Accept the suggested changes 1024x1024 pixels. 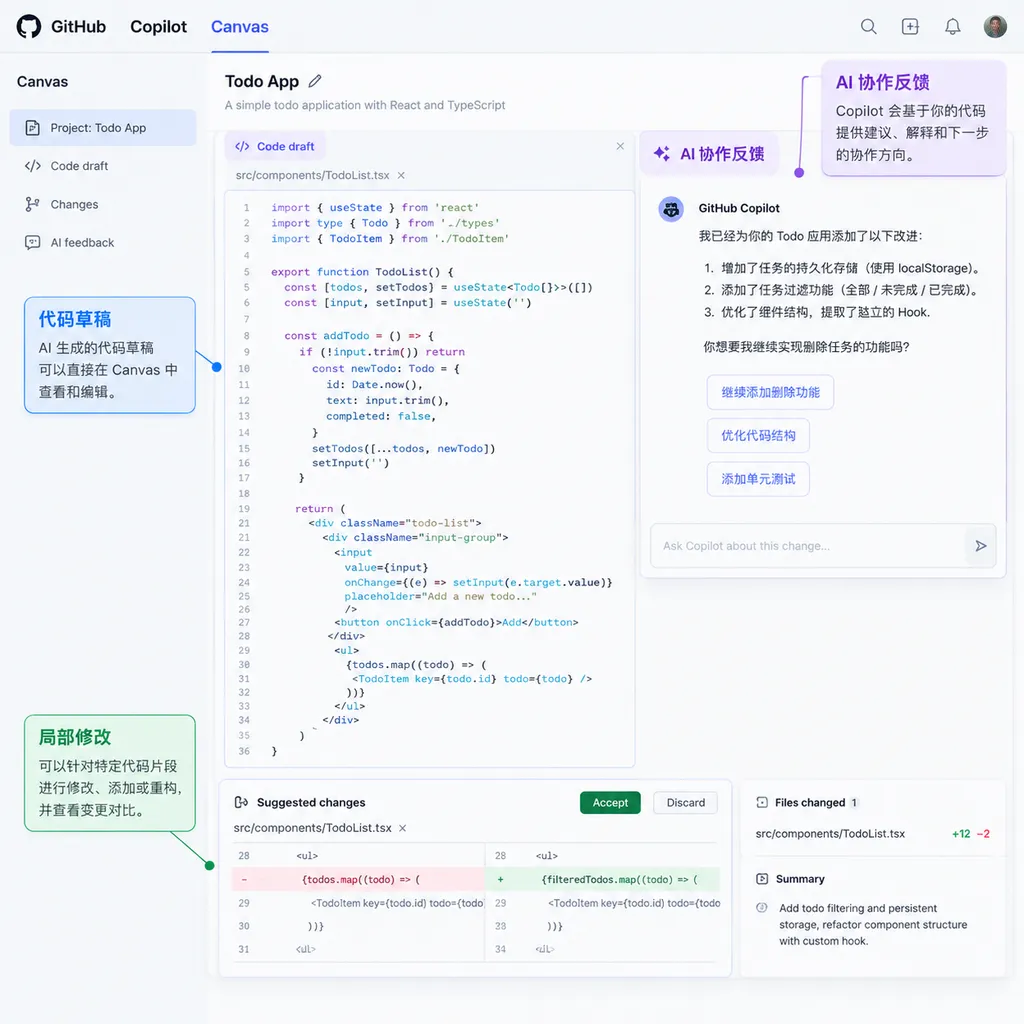(610, 803)
